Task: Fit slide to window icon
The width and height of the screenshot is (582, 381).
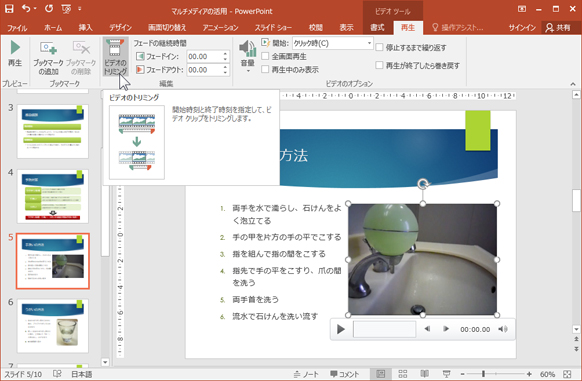Action: 567,374
